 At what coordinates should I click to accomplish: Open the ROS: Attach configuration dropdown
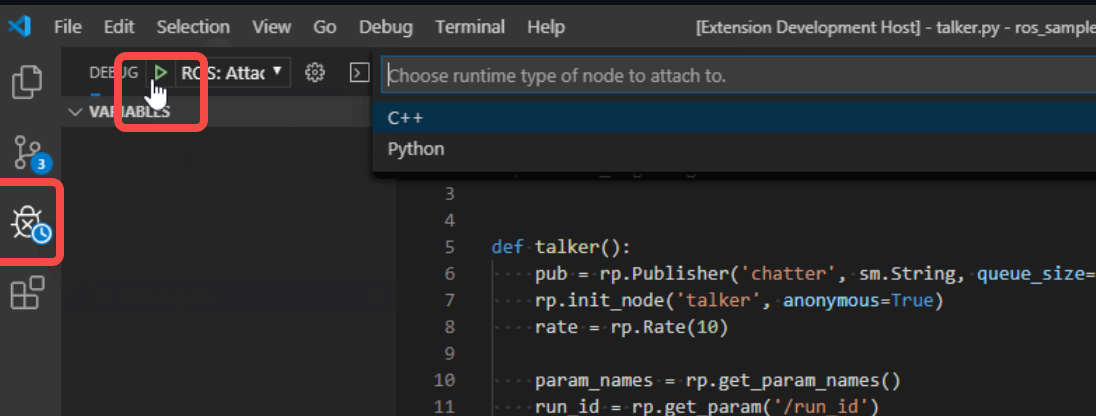(x=233, y=72)
